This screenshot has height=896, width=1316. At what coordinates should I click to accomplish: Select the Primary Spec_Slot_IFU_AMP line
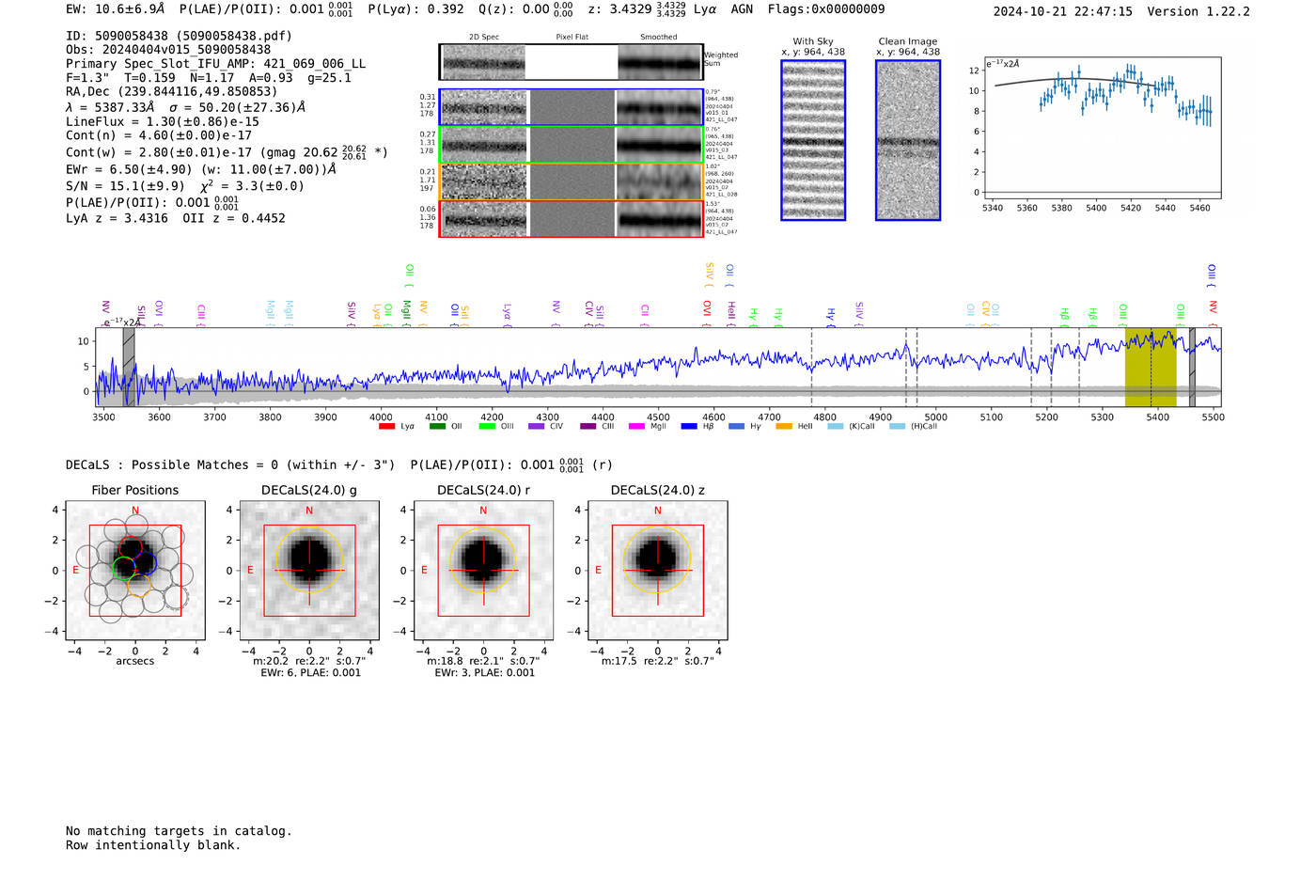pyautogui.click(x=216, y=64)
